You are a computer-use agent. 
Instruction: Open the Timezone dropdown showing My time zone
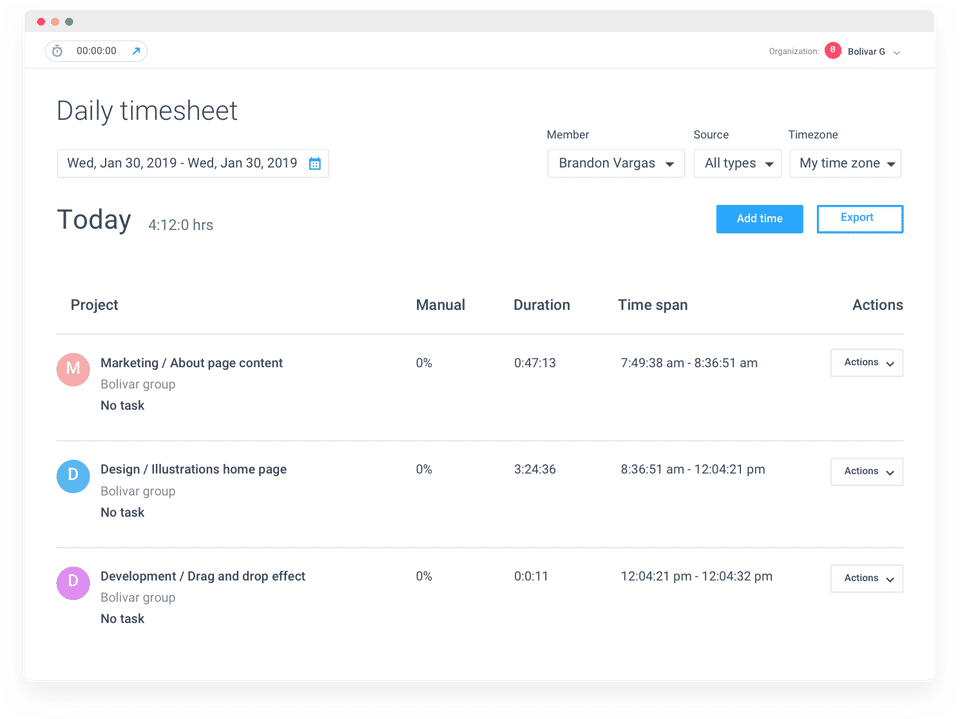pos(846,164)
